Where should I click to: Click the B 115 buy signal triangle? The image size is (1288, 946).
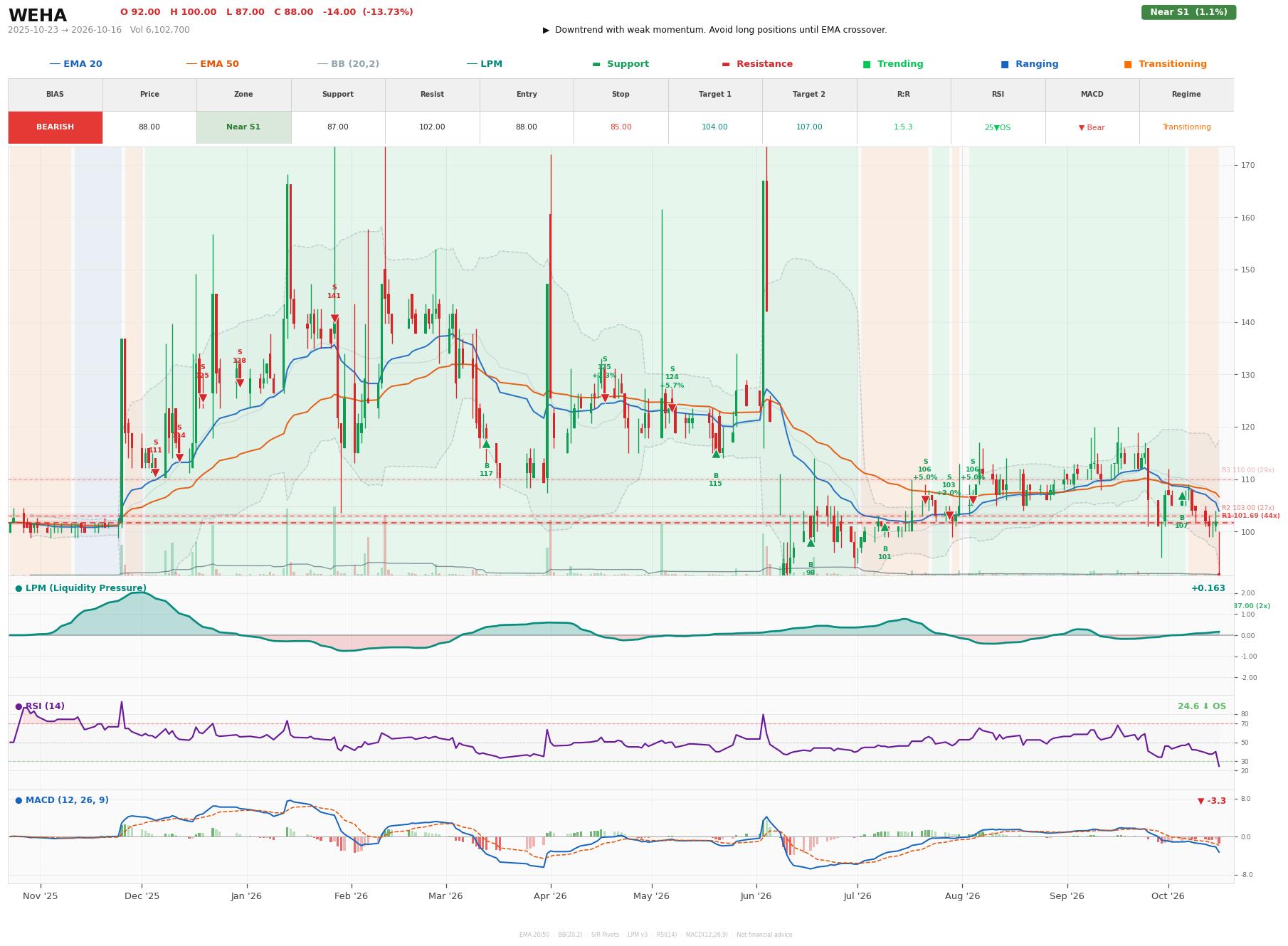[716, 453]
